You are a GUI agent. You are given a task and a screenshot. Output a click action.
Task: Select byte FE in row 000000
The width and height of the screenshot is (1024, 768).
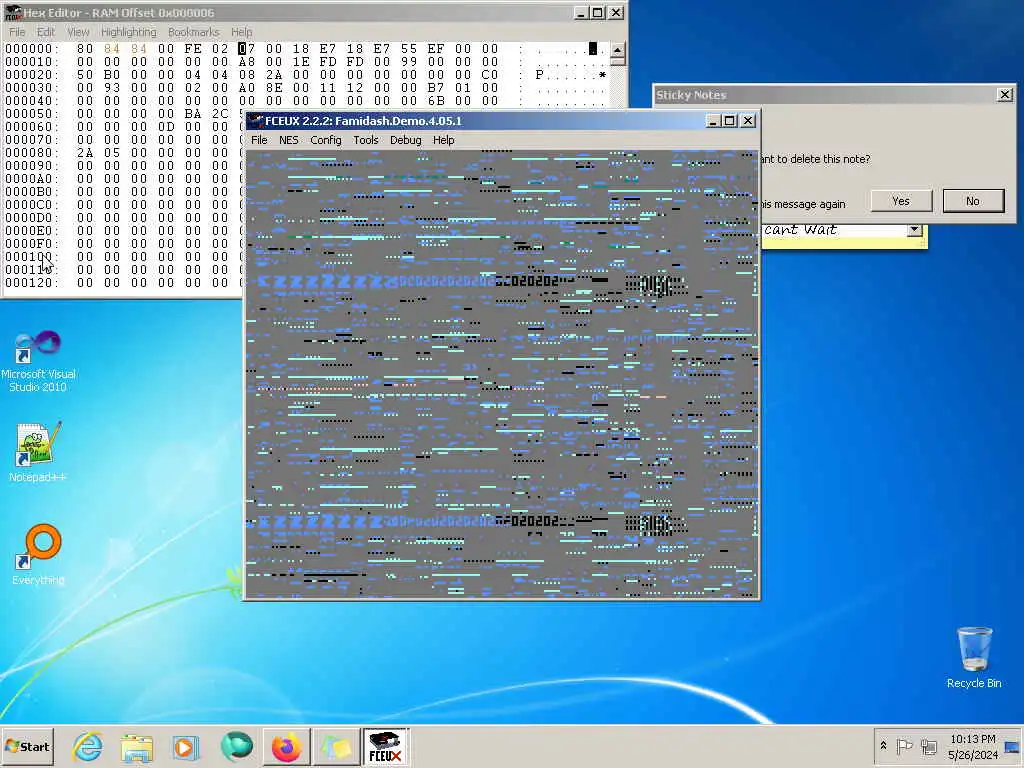click(193, 49)
